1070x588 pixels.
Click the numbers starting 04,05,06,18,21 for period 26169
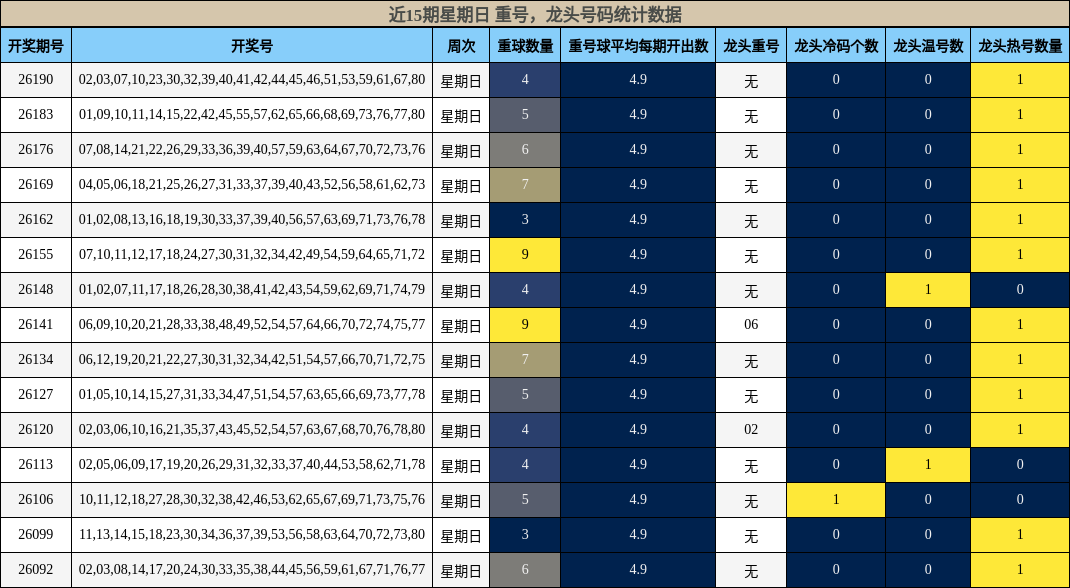pos(252,185)
